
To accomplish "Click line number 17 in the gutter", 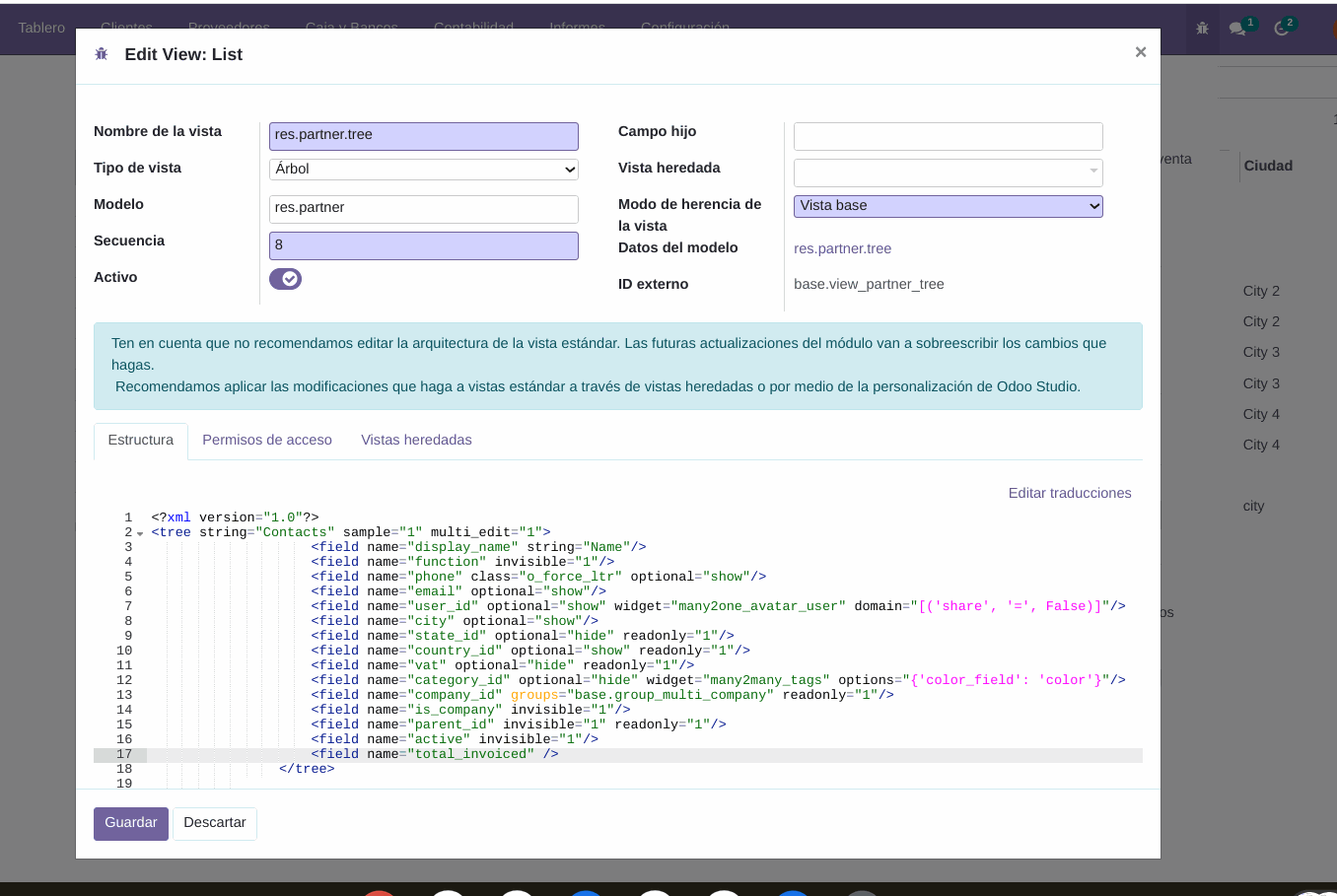I will [x=124, y=755].
